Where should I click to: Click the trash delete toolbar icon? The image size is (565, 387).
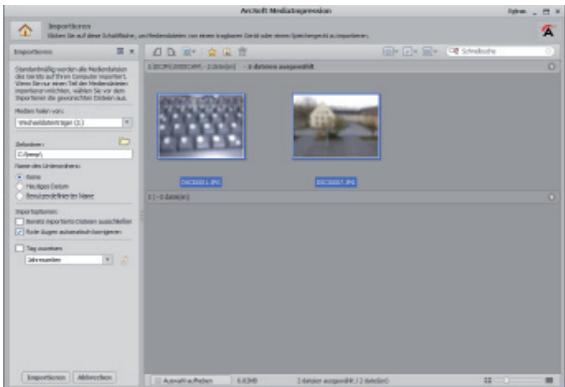(x=242, y=52)
